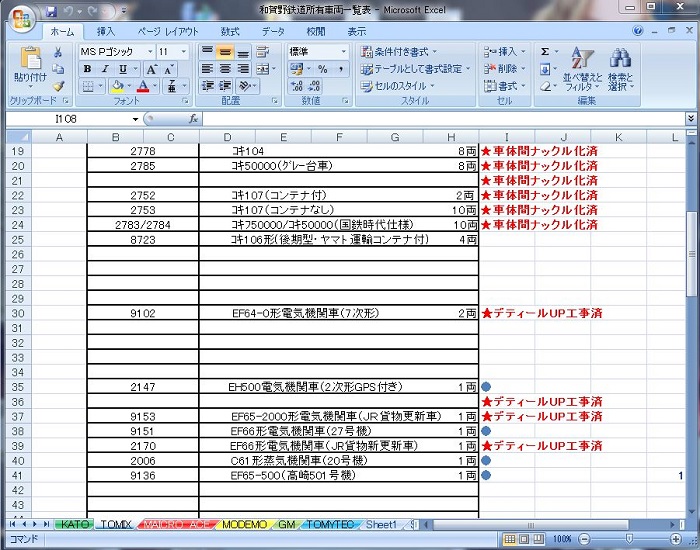
Task: Adjust the zoom slider handle
Action: click(629, 539)
